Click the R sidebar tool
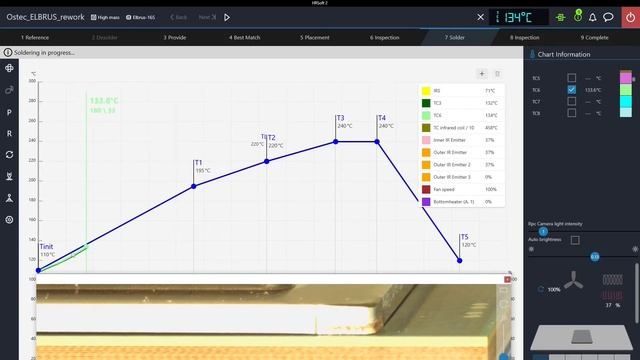640x360 pixels. [x=9, y=133]
